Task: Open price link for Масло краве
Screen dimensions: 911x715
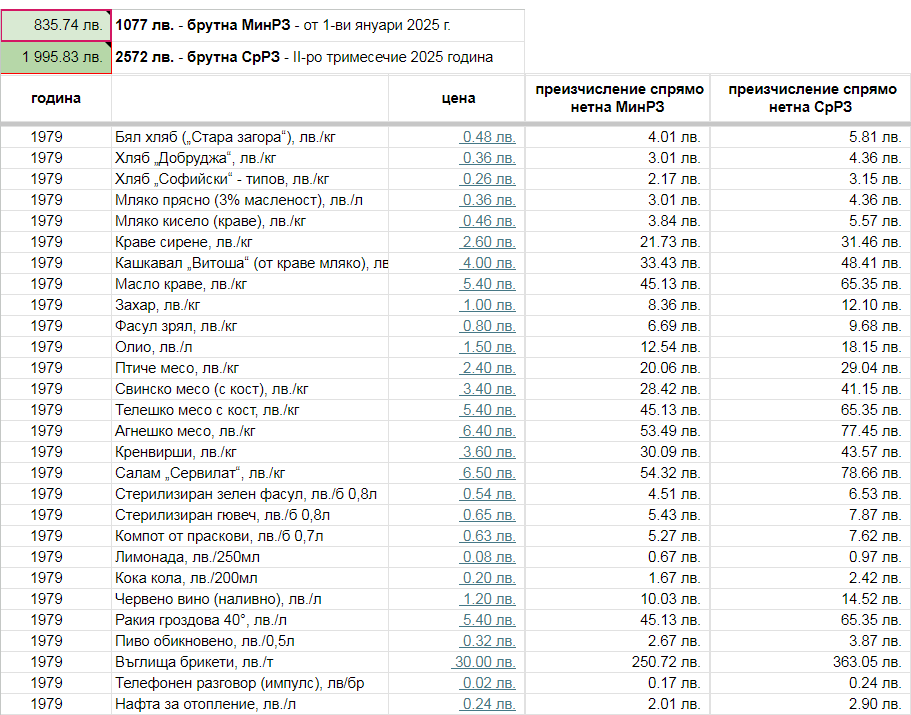Action: (x=489, y=284)
